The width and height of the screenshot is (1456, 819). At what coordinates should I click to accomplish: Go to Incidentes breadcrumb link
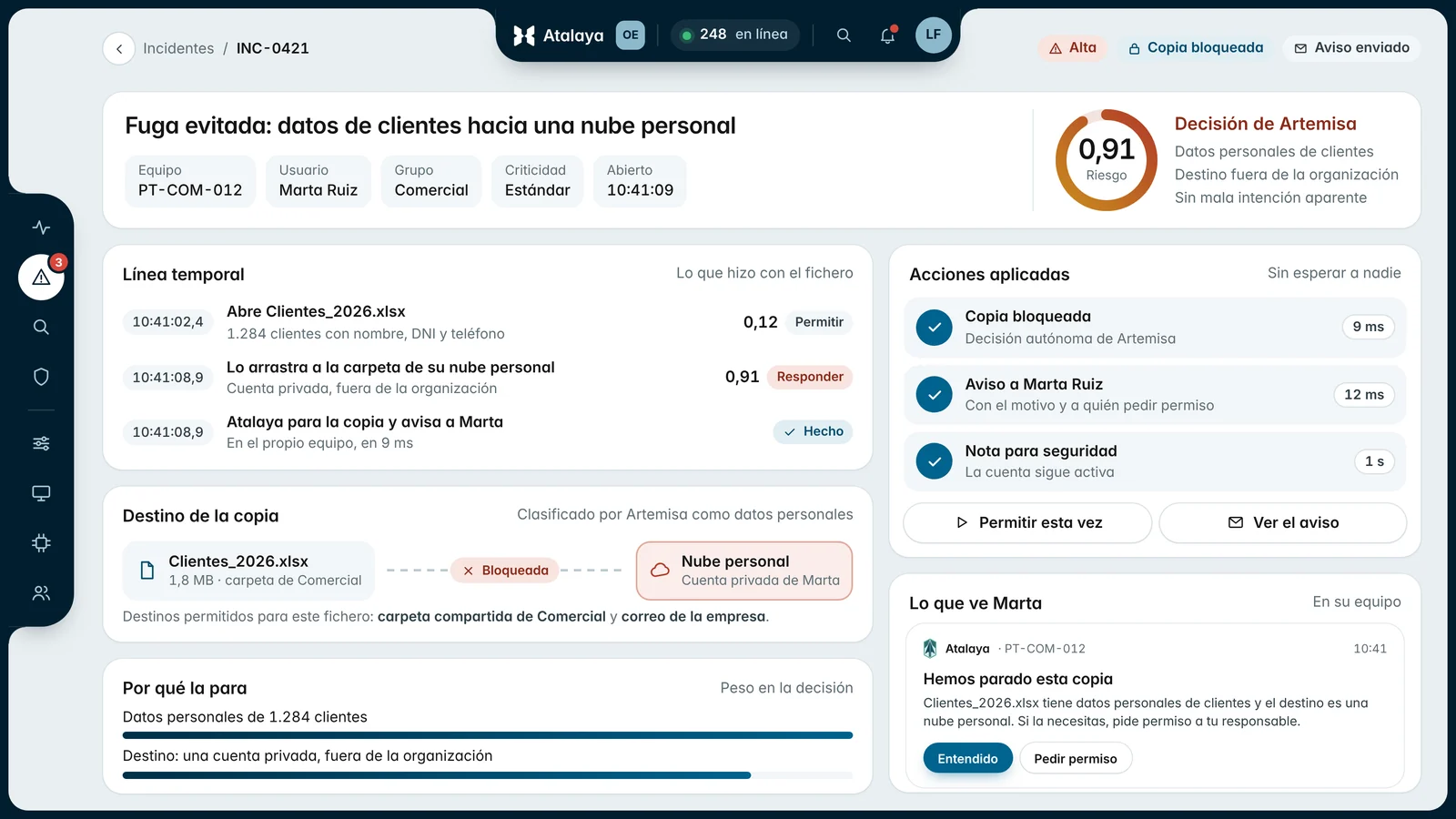point(178,48)
